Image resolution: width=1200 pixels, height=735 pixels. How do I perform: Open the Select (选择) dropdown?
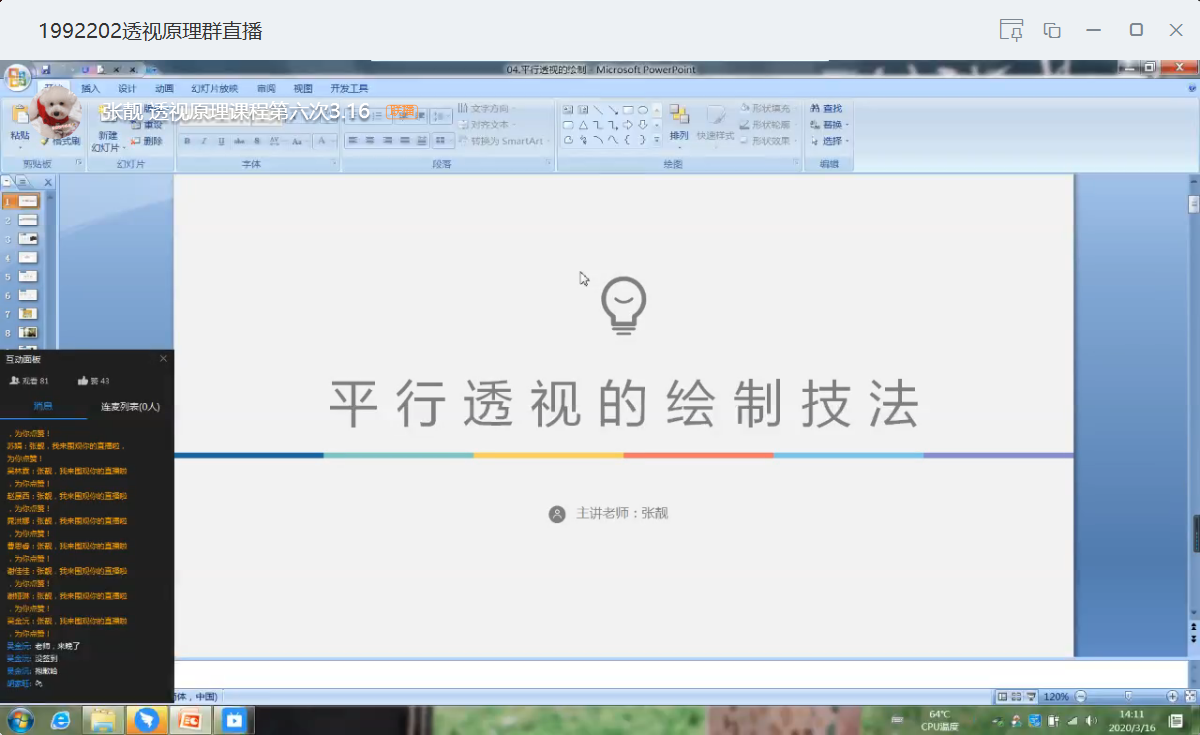(830, 141)
